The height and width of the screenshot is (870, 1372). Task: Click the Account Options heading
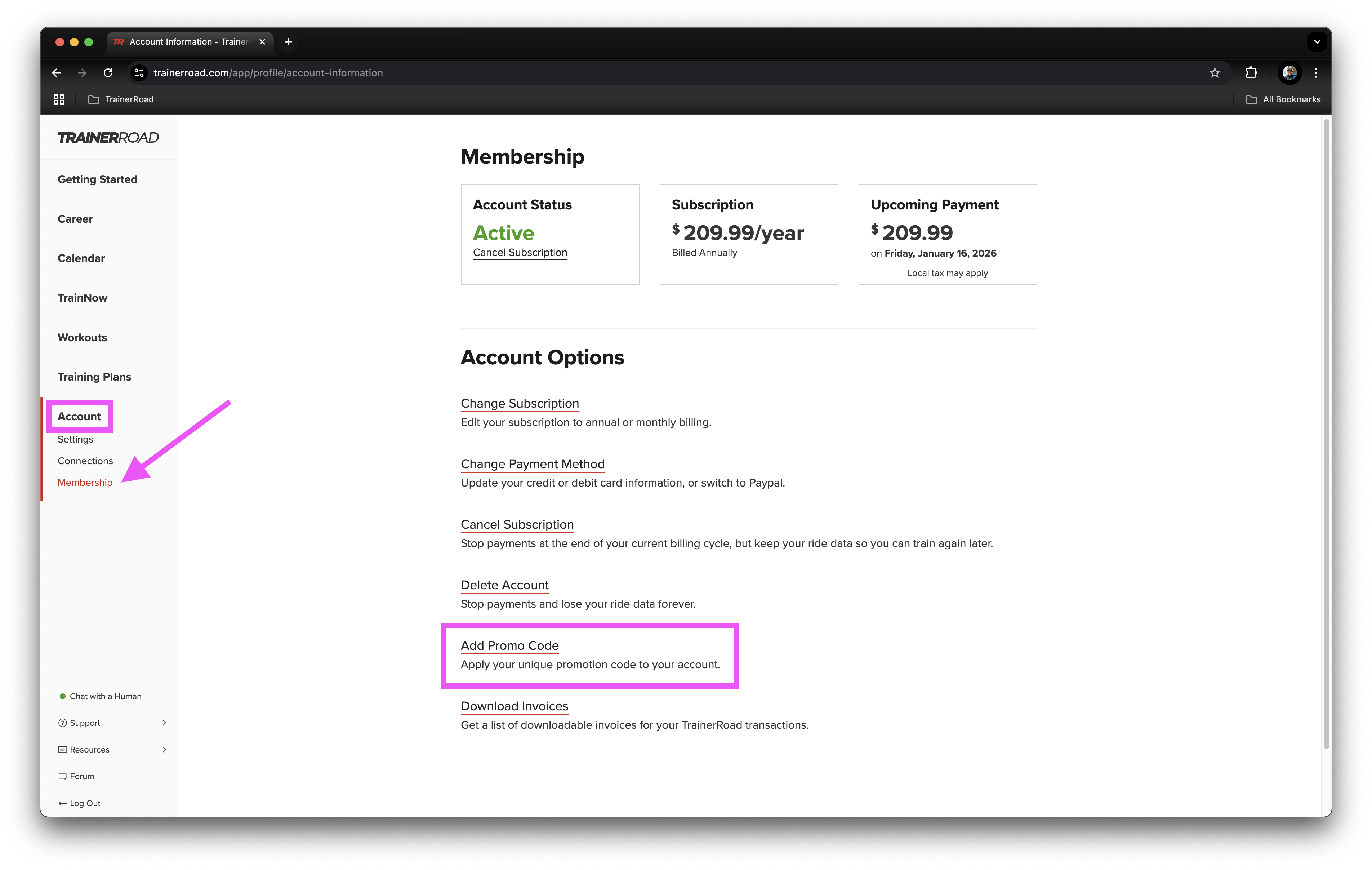point(542,357)
